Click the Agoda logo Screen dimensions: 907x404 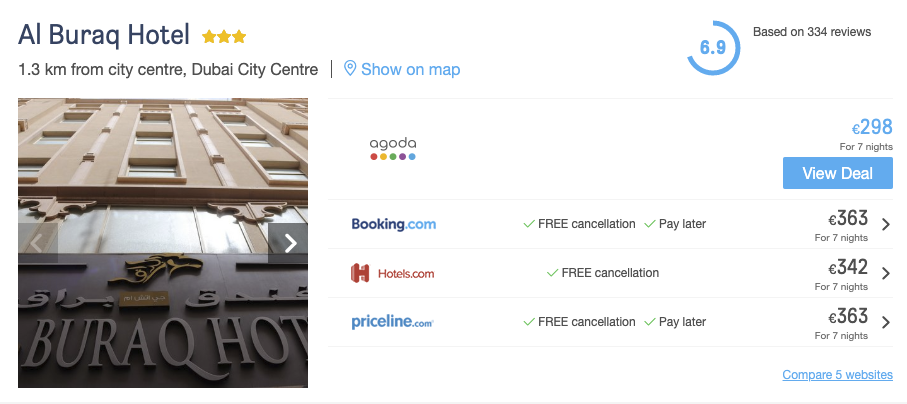(x=393, y=149)
